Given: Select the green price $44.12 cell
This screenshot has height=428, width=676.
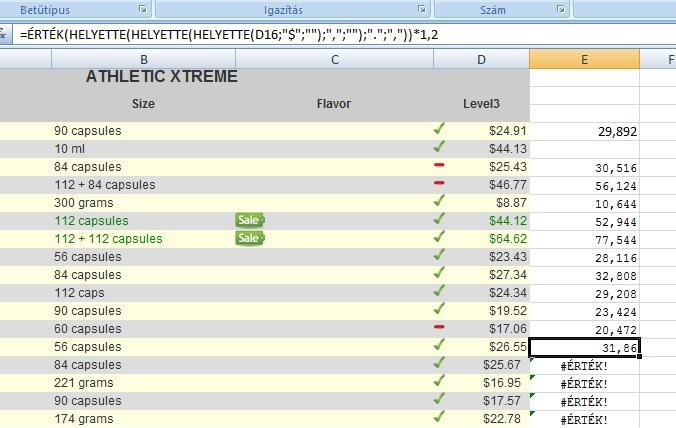Looking at the screenshot, I should click(x=482, y=221).
